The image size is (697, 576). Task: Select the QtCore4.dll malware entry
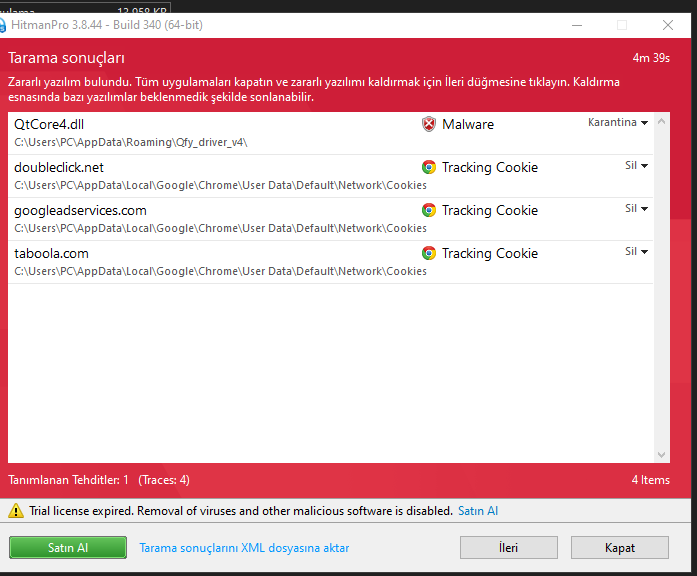pyautogui.click(x=200, y=133)
